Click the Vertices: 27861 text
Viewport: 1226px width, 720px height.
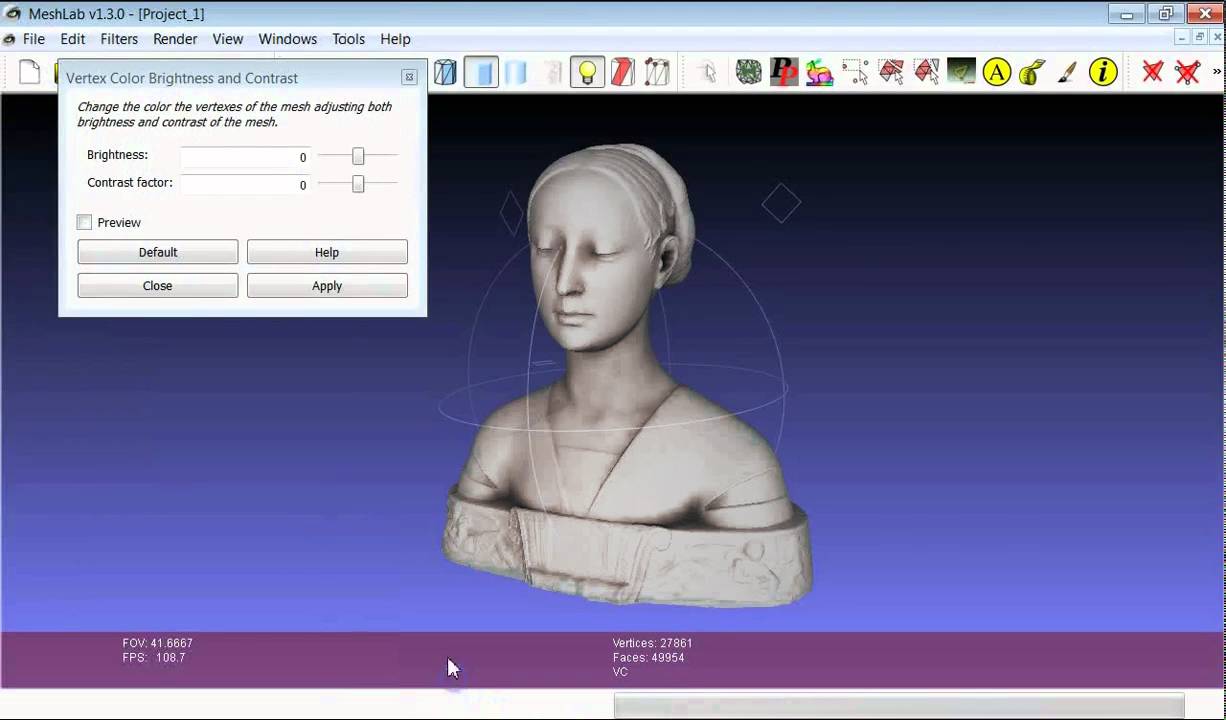pos(652,643)
